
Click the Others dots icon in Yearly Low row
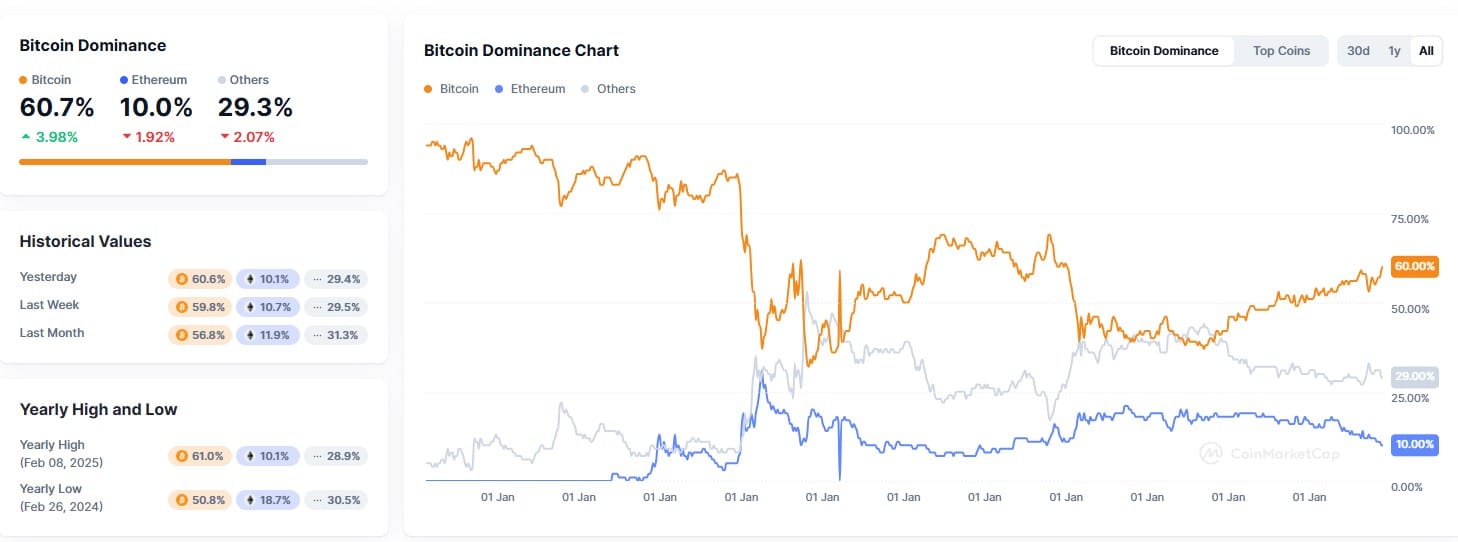coord(317,500)
